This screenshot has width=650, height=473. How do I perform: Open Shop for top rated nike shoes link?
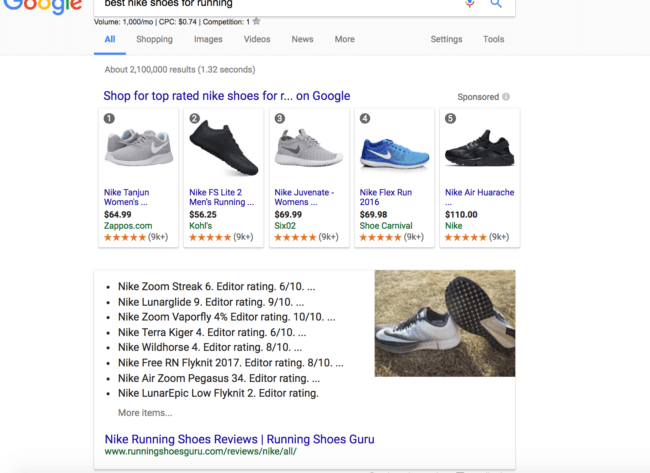pos(227,96)
